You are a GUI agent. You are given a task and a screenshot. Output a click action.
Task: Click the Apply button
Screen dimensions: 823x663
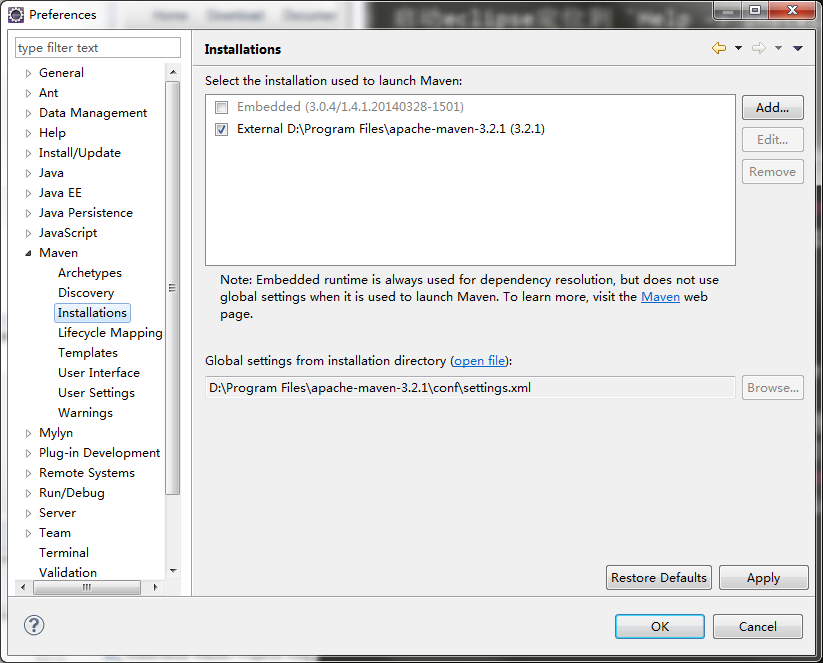[x=763, y=578]
